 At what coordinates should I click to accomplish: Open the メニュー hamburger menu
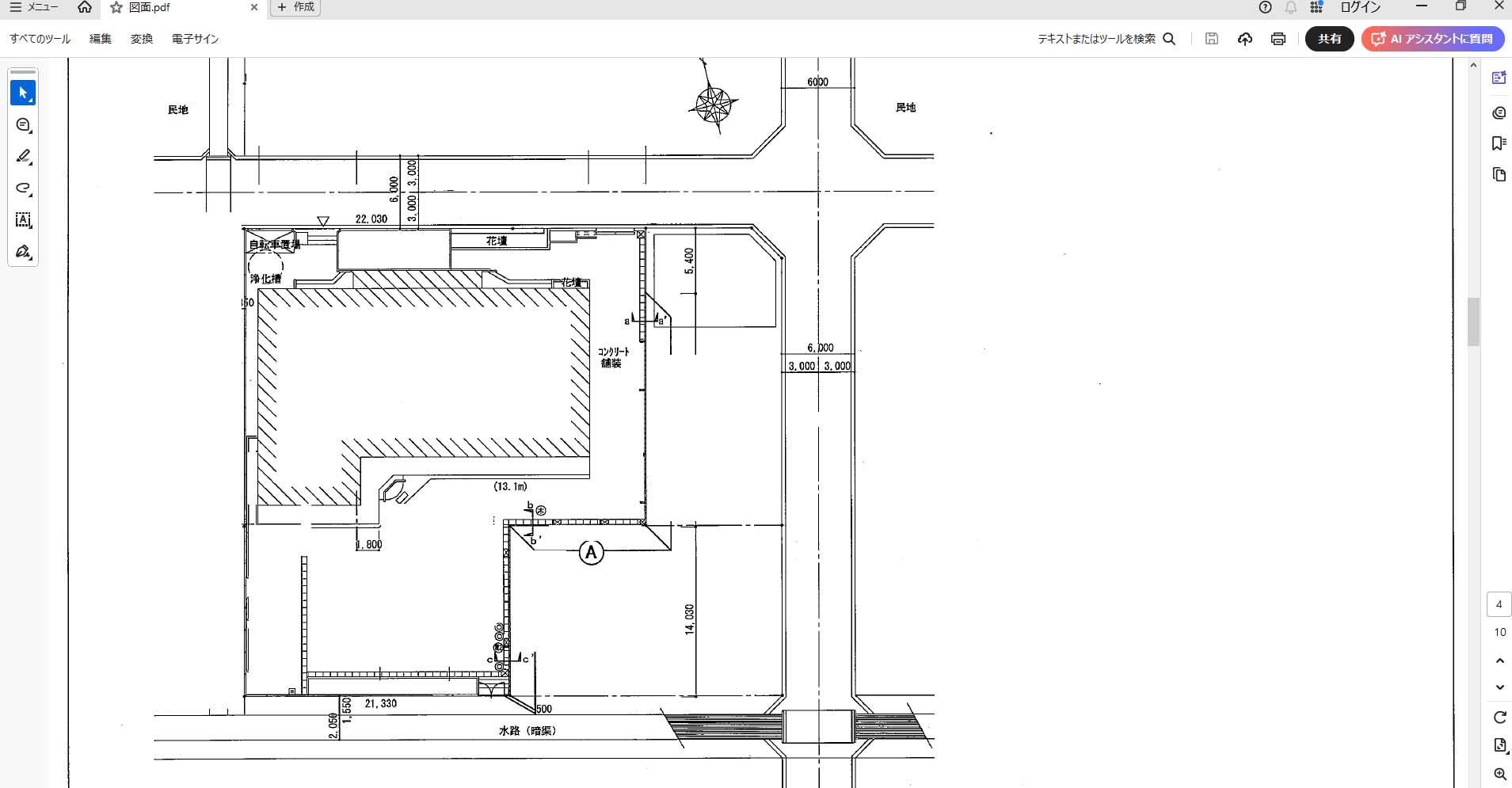(33, 7)
